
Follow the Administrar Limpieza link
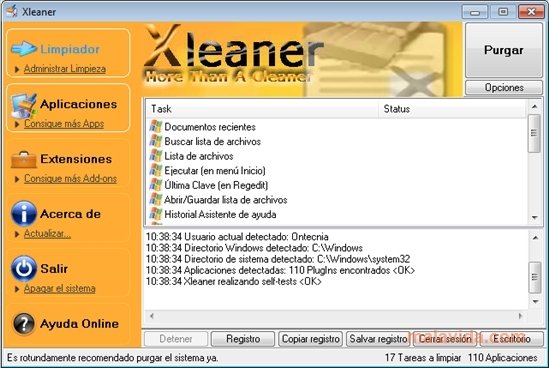[x=65, y=69]
